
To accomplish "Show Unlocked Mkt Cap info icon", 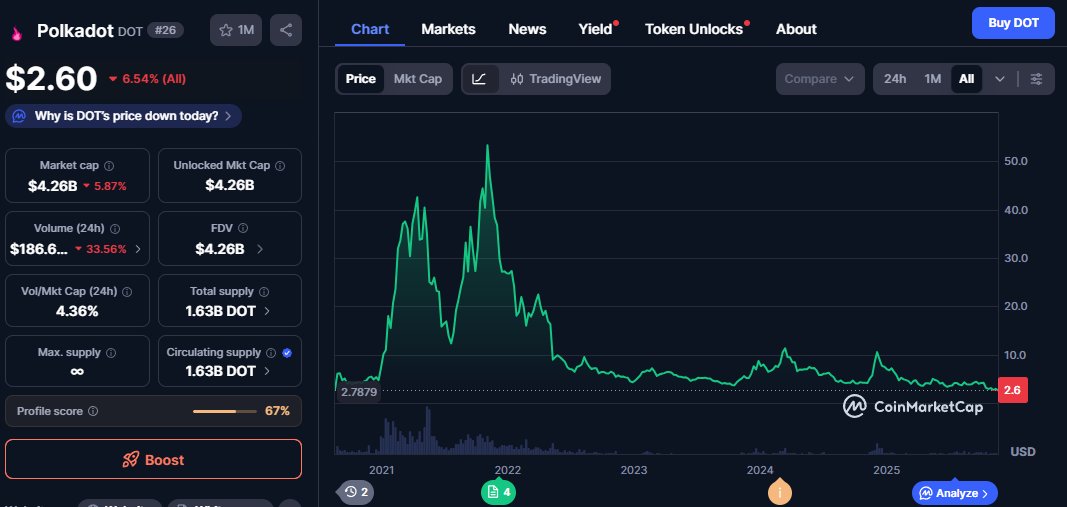I will point(280,165).
